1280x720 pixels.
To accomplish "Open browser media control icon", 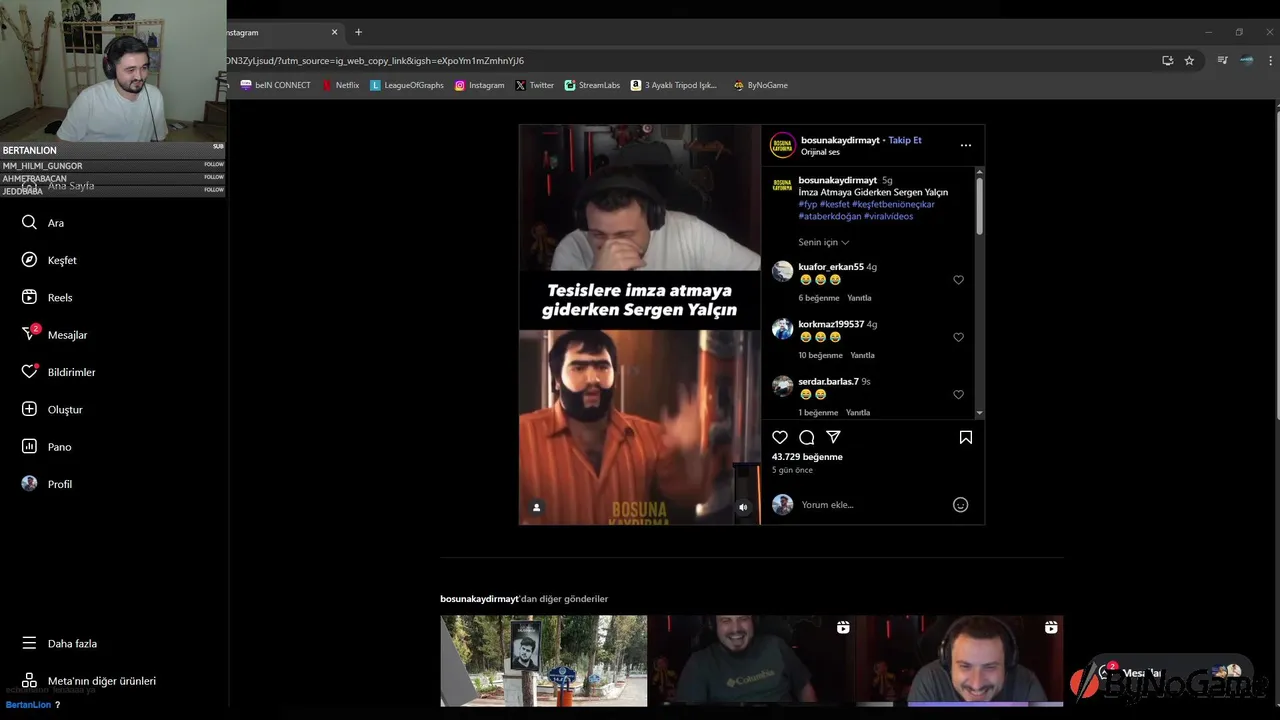I will 1222,60.
